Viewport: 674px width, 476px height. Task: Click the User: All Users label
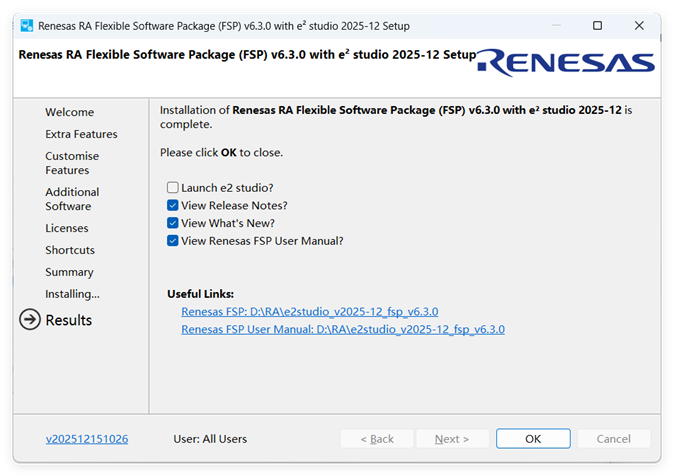point(210,439)
